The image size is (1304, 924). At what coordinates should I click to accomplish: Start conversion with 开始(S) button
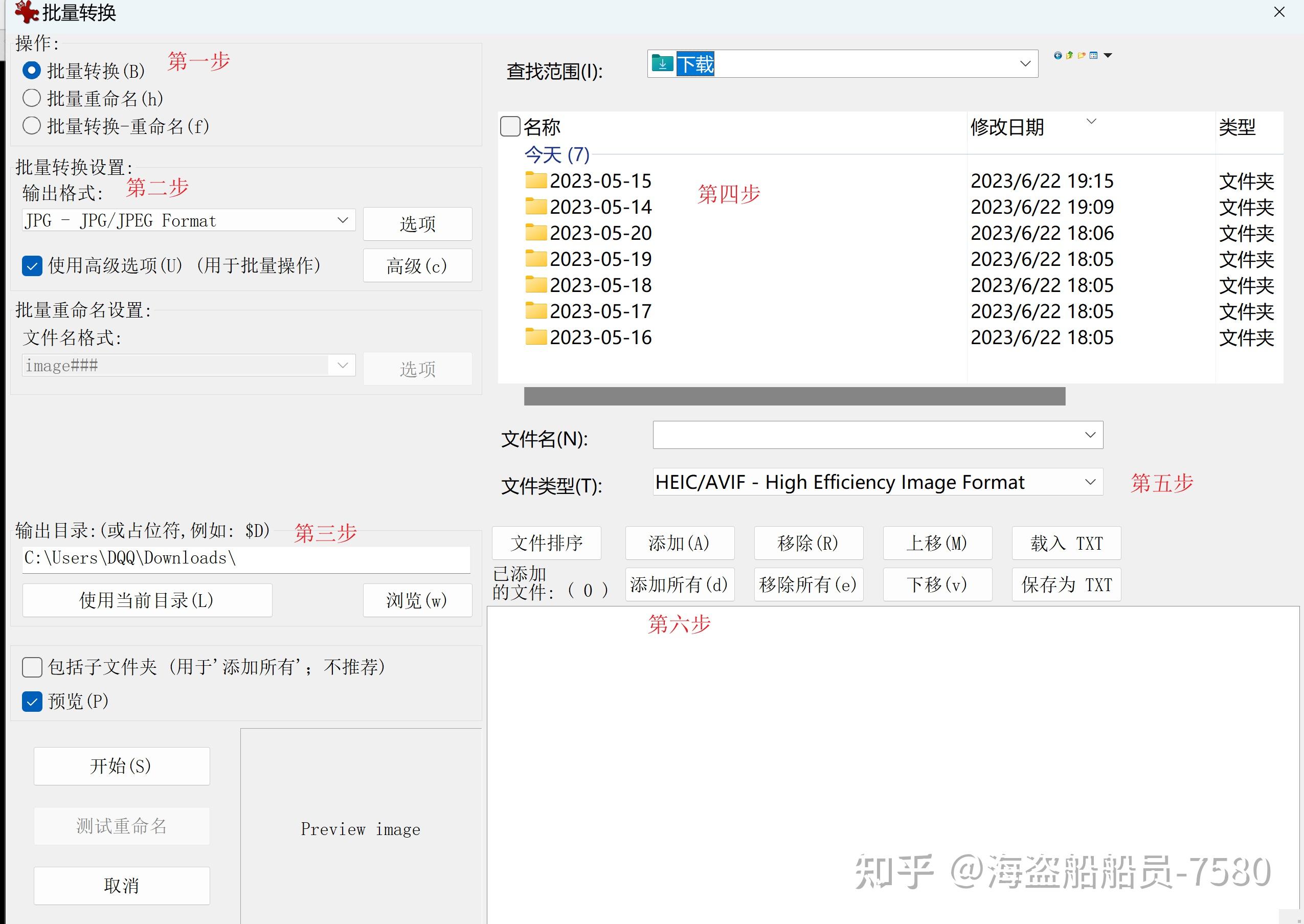(x=122, y=766)
